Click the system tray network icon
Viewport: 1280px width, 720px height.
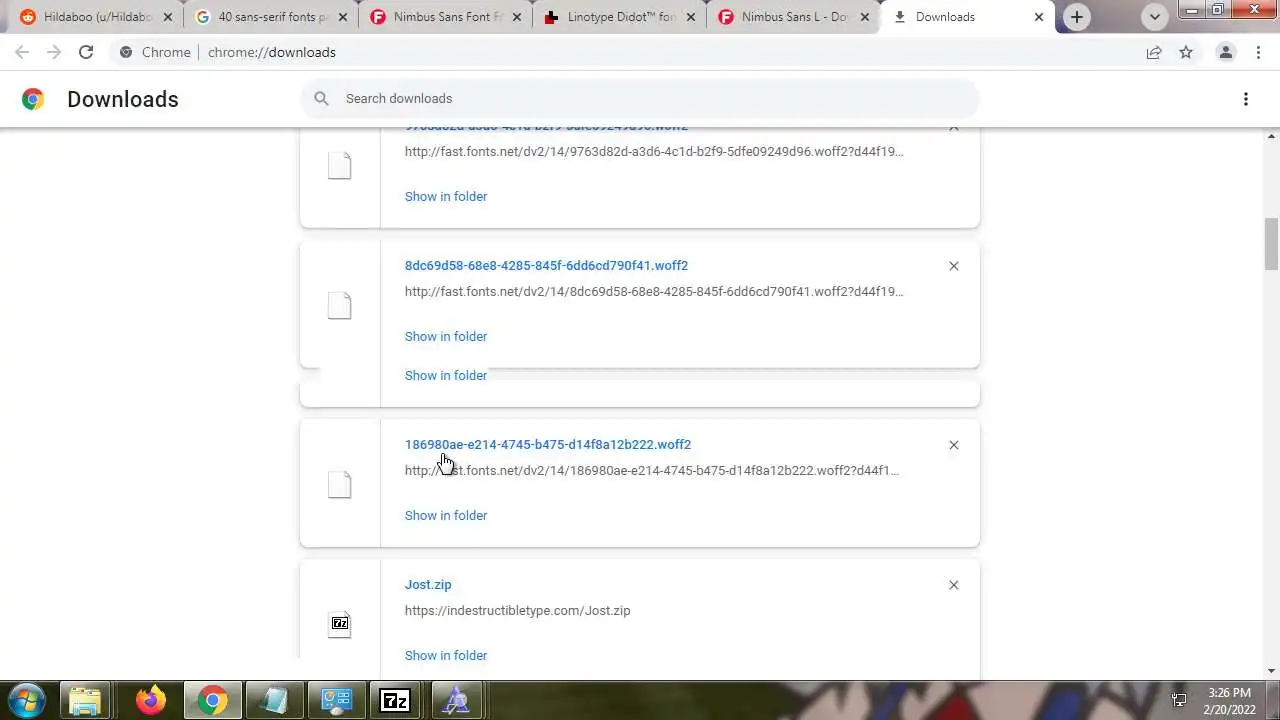(x=1179, y=700)
